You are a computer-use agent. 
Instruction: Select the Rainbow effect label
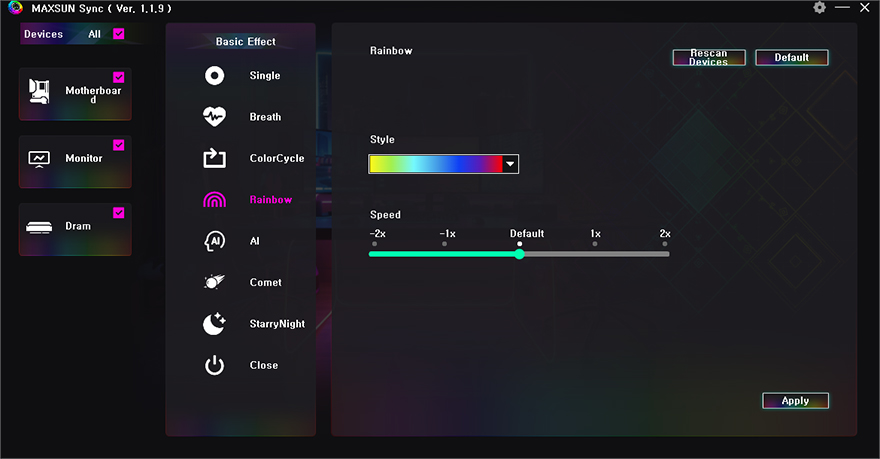tap(271, 200)
